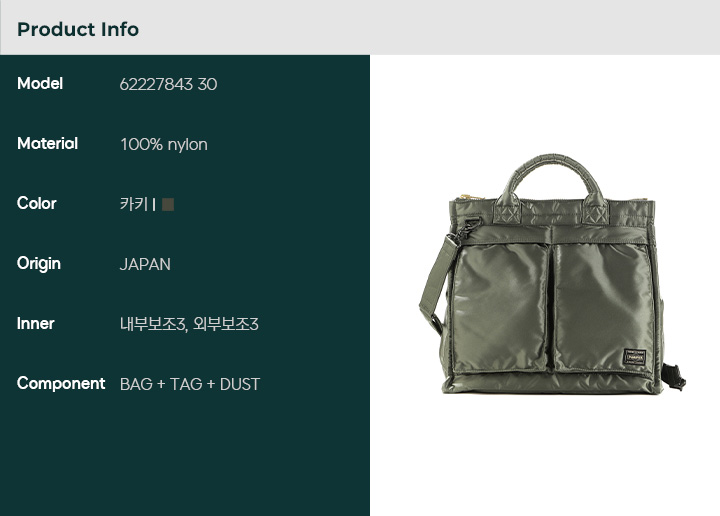Click the 100% nylon material text
The width and height of the screenshot is (720, 516).
[x=164, y=145]
